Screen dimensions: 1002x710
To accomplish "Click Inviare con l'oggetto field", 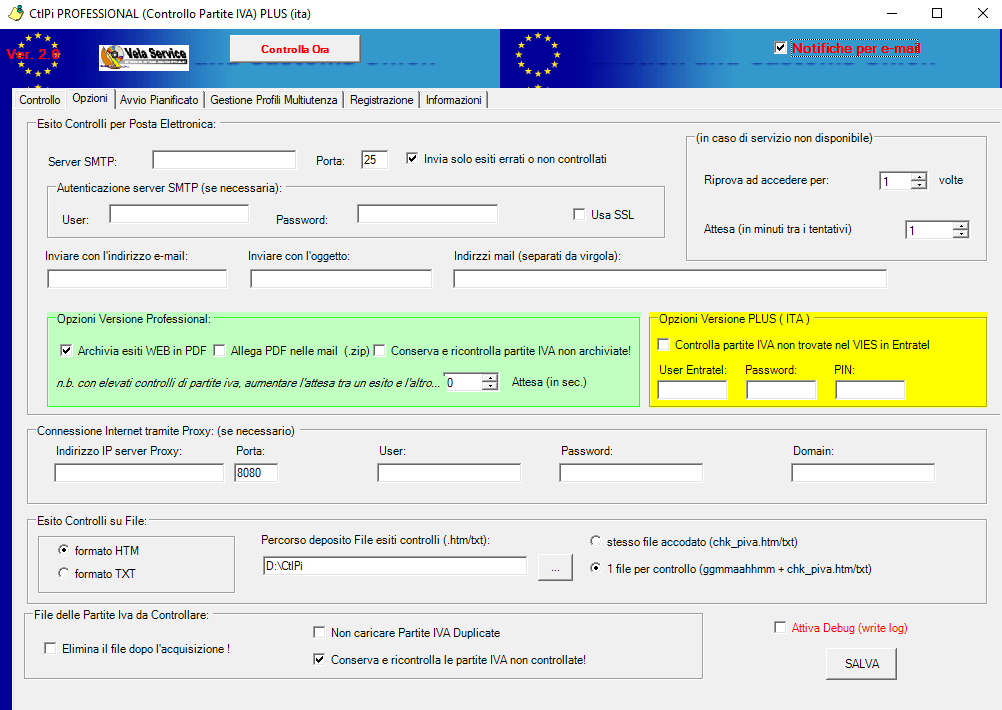I will 341,279.
